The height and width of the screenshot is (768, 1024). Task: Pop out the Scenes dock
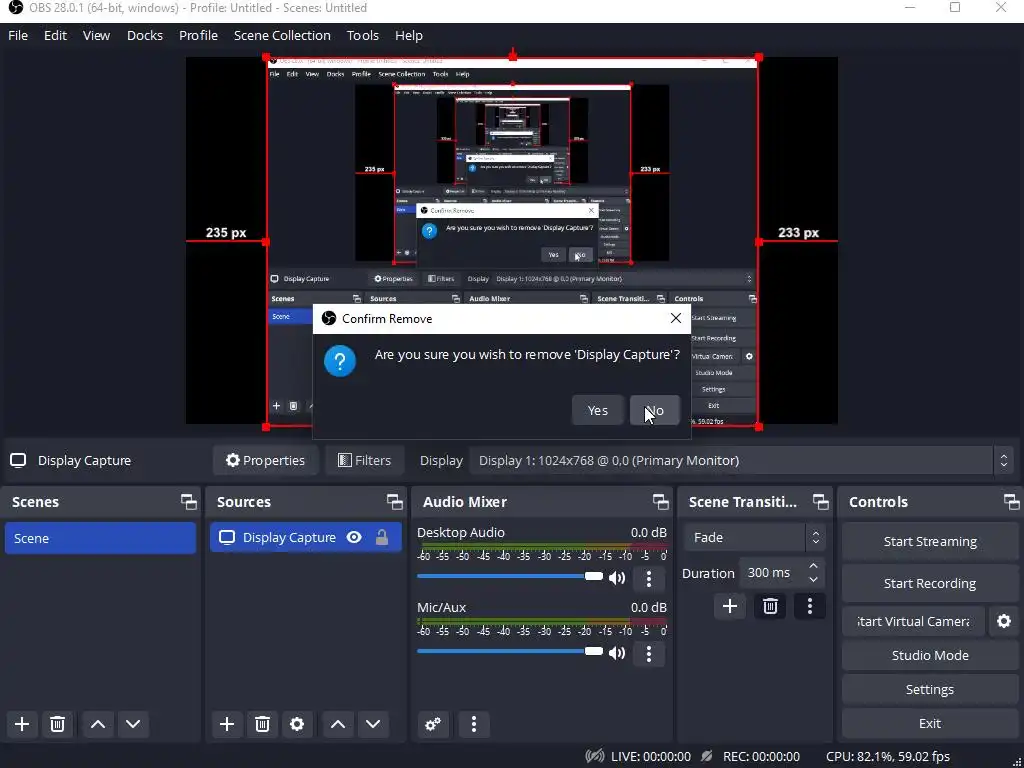click(189, 502)
